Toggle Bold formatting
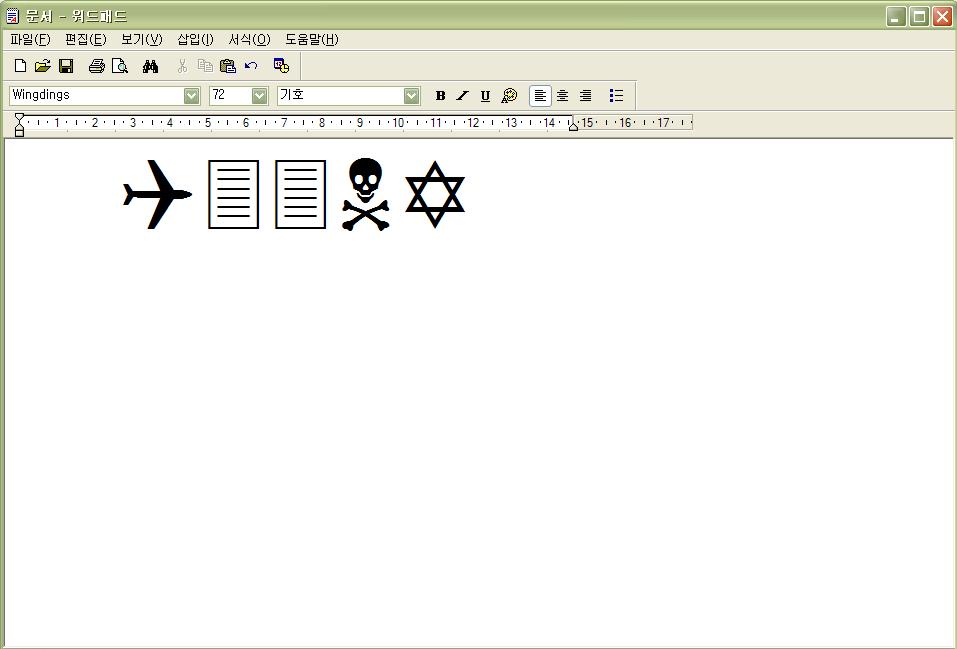The width and height of the screenshot is (957, 649). coord(440,96)
